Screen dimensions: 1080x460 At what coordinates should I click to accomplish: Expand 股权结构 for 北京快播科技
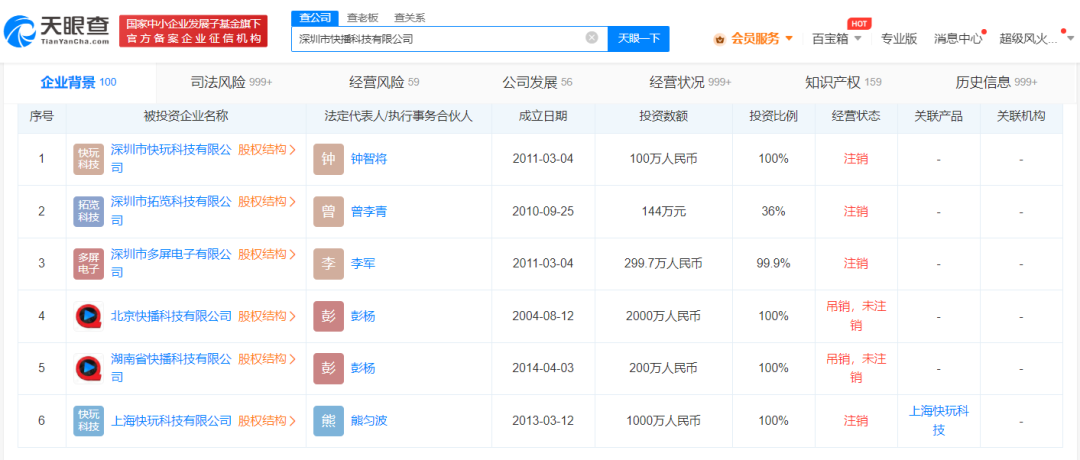[267, 316]
